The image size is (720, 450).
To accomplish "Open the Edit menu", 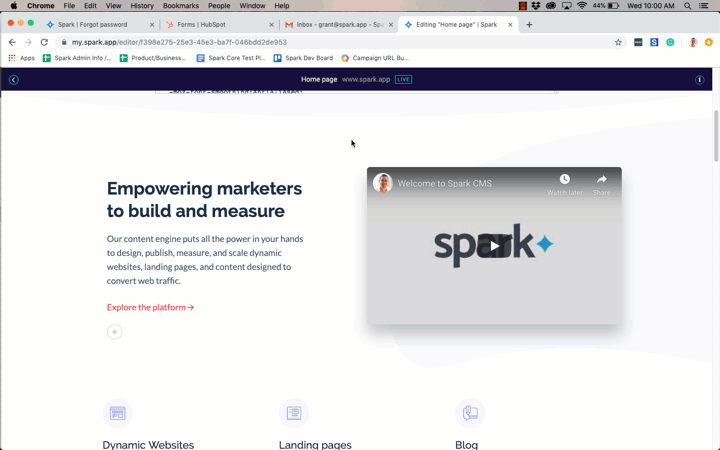I will coord(90,6).
